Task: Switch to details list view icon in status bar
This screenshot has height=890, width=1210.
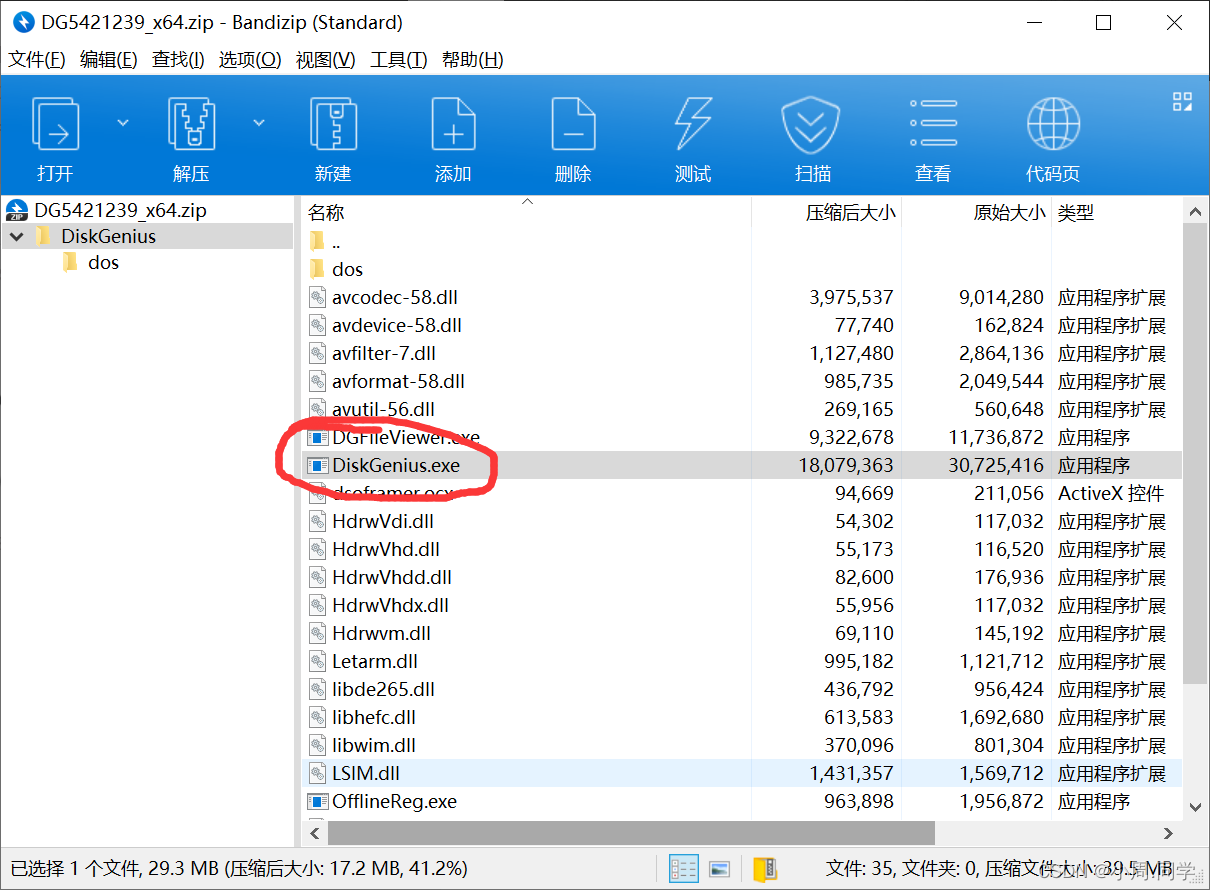Action: (683, 868)
